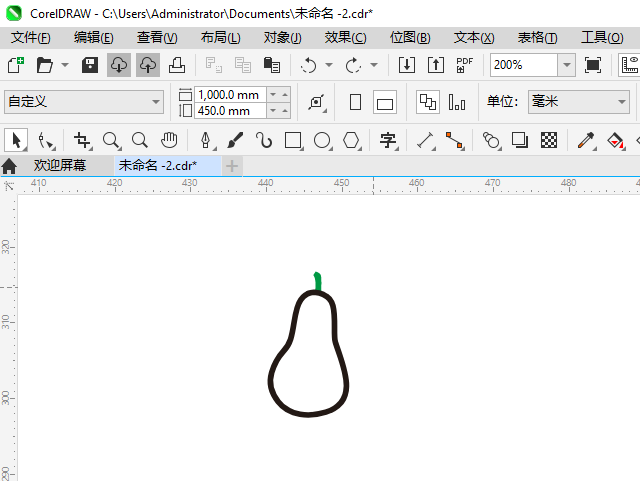
Task: Select the Color Eyedropper tool
Action: 586,140
